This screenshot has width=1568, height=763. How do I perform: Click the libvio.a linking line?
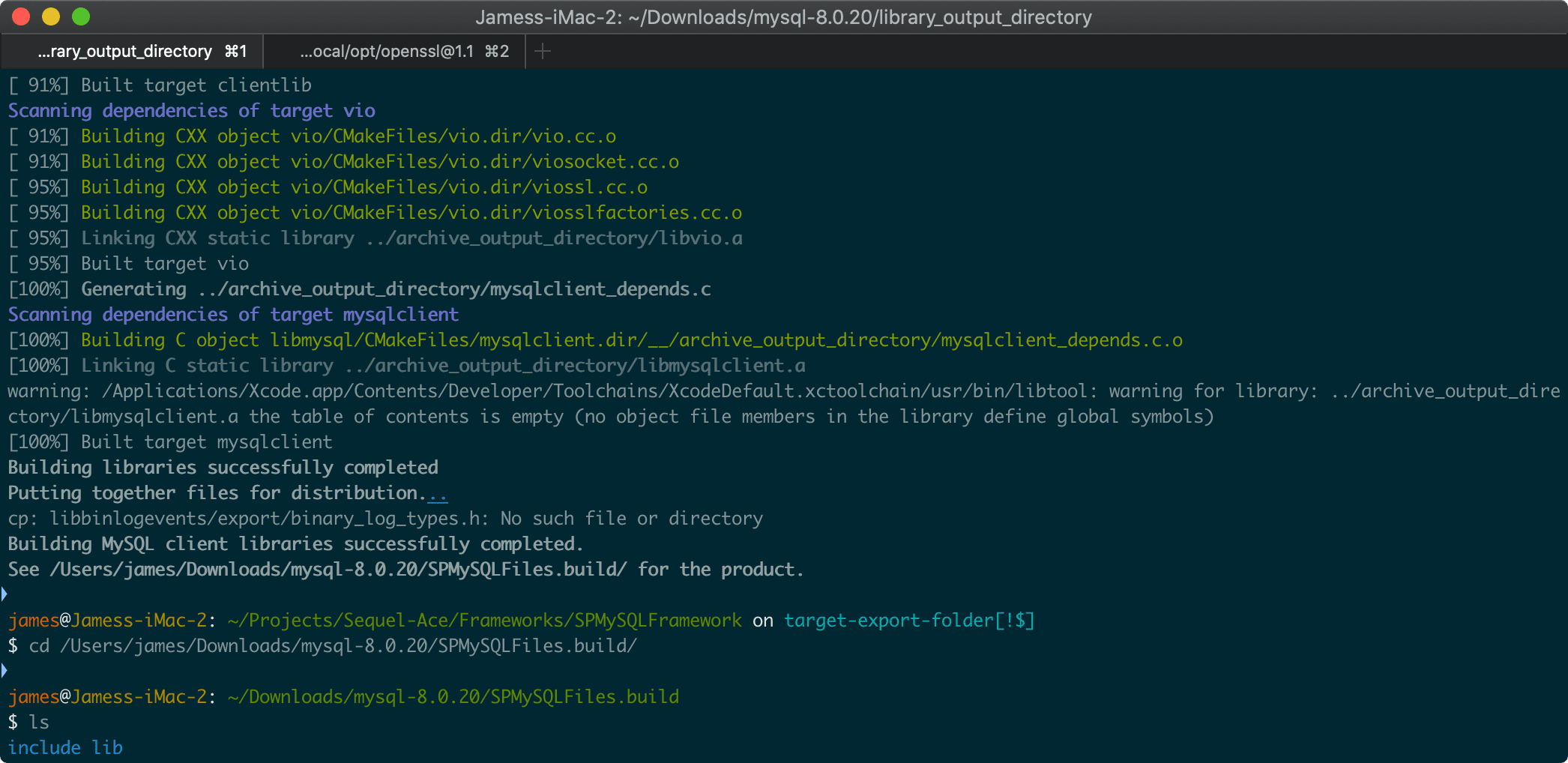click(375, 238)
